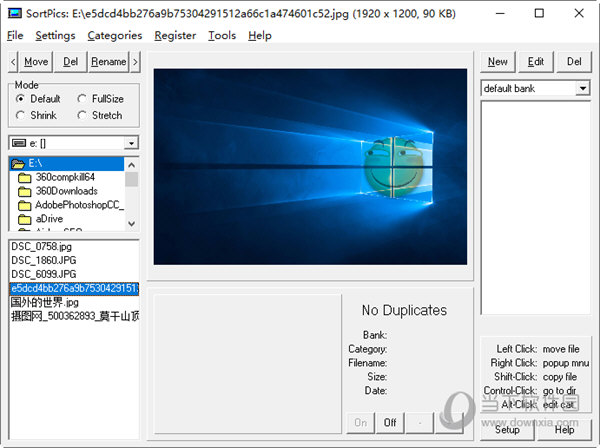Open the Categories menu
This screenshot has height=448, width=600.
(x=115, y=35)
